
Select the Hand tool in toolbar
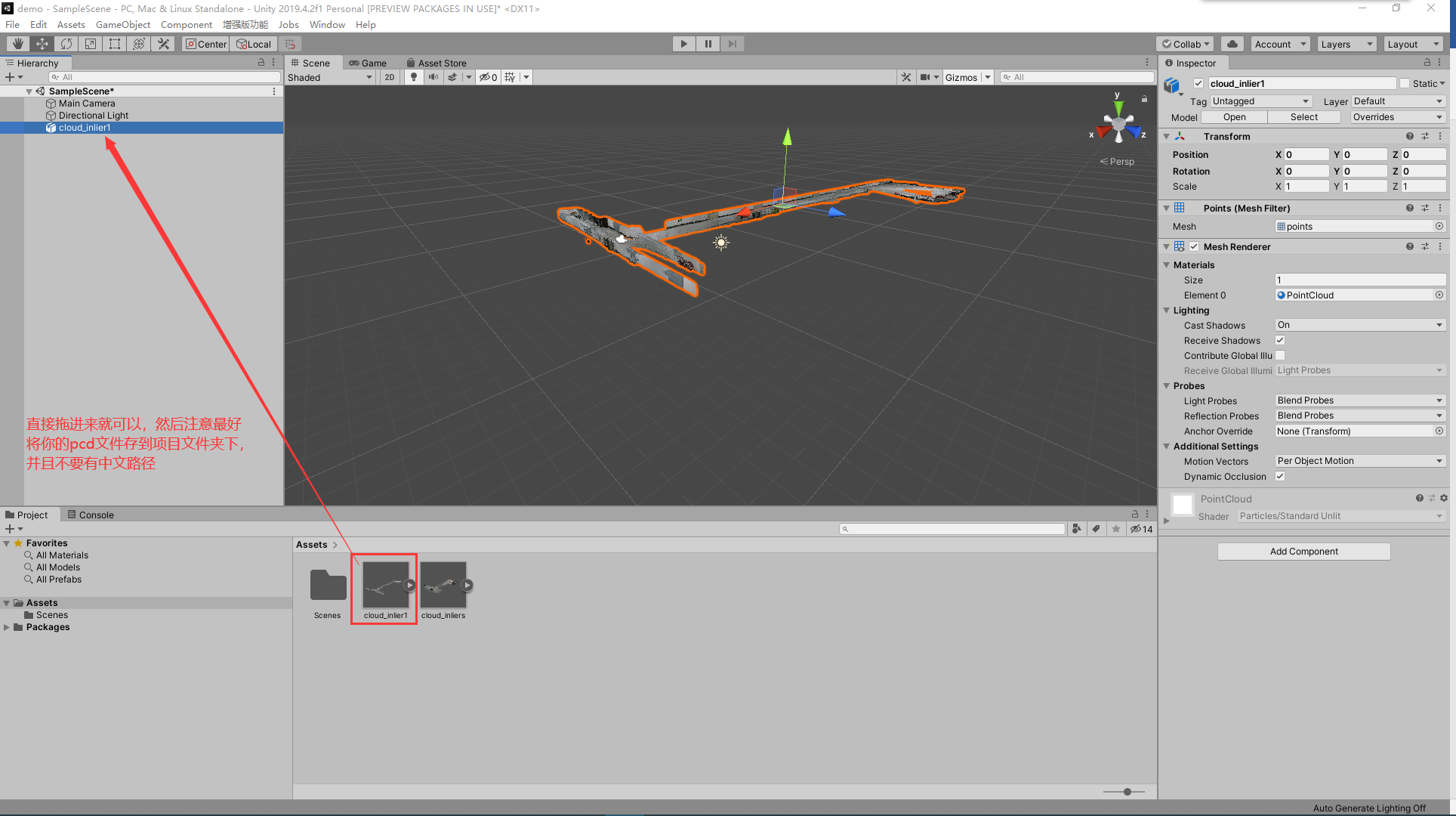(x=18, y=44)
